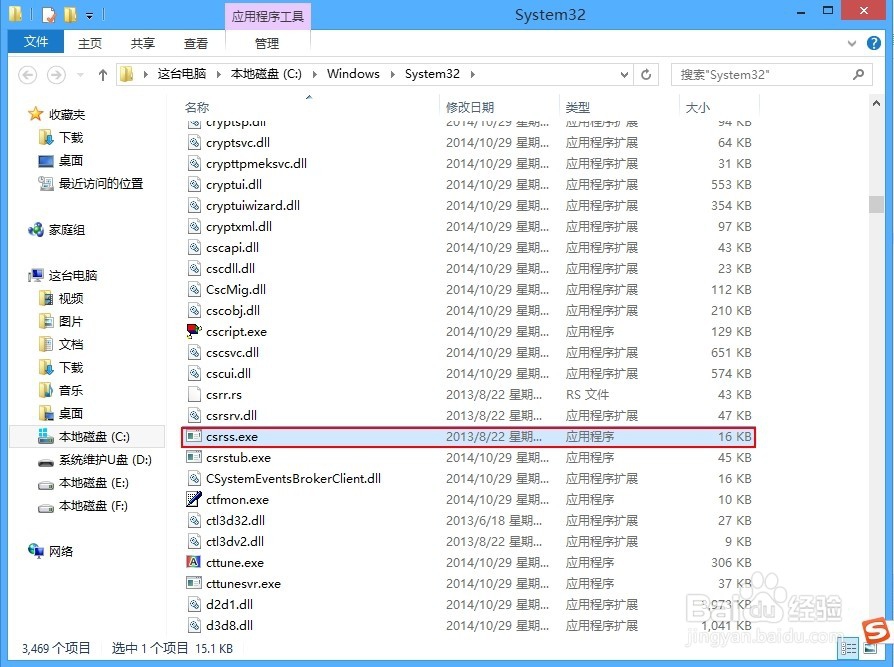The width and height of the screenshot is (894, 667).
Task: Click the Back navigation arrow
Action: click(27, 75)
